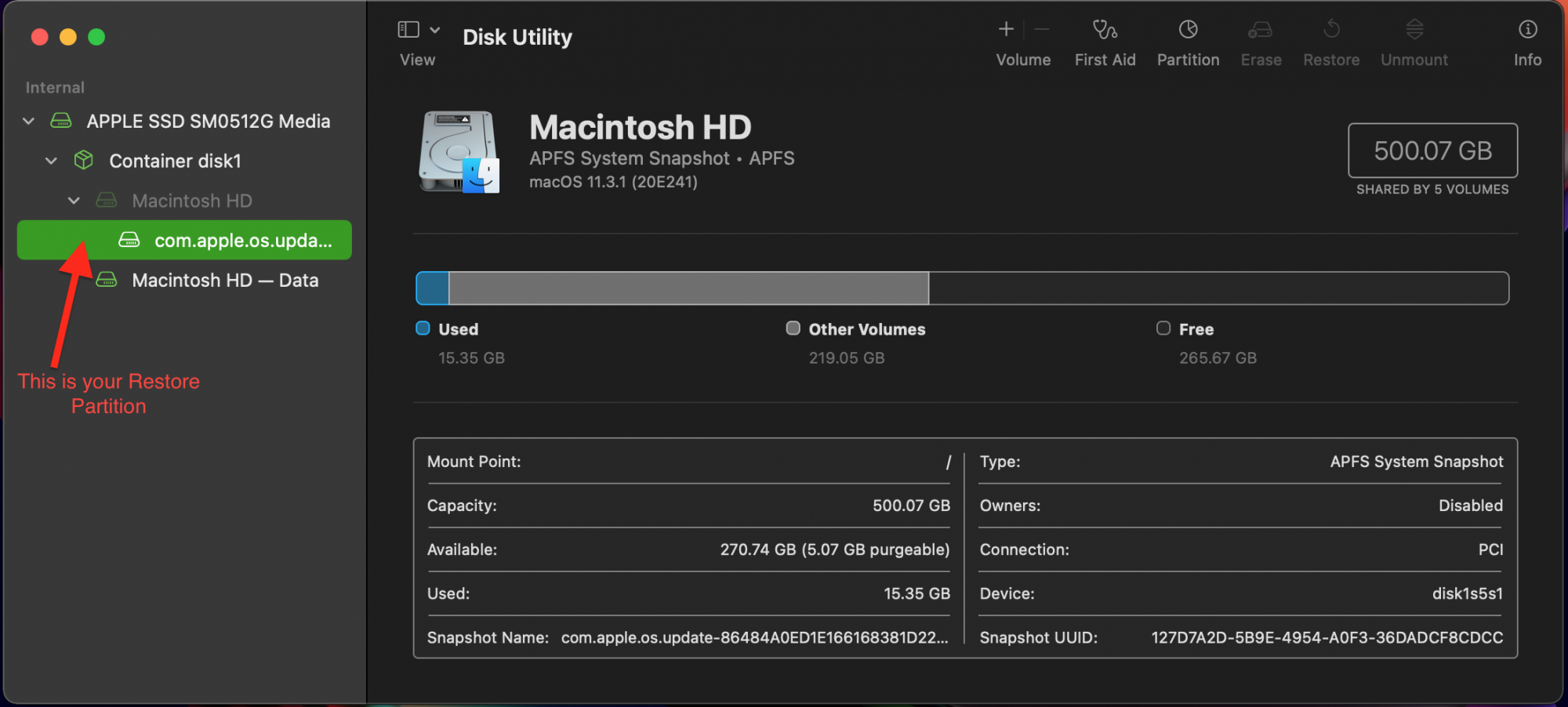Run First Aid stethoscope icon

click(x=1105, y=30)
